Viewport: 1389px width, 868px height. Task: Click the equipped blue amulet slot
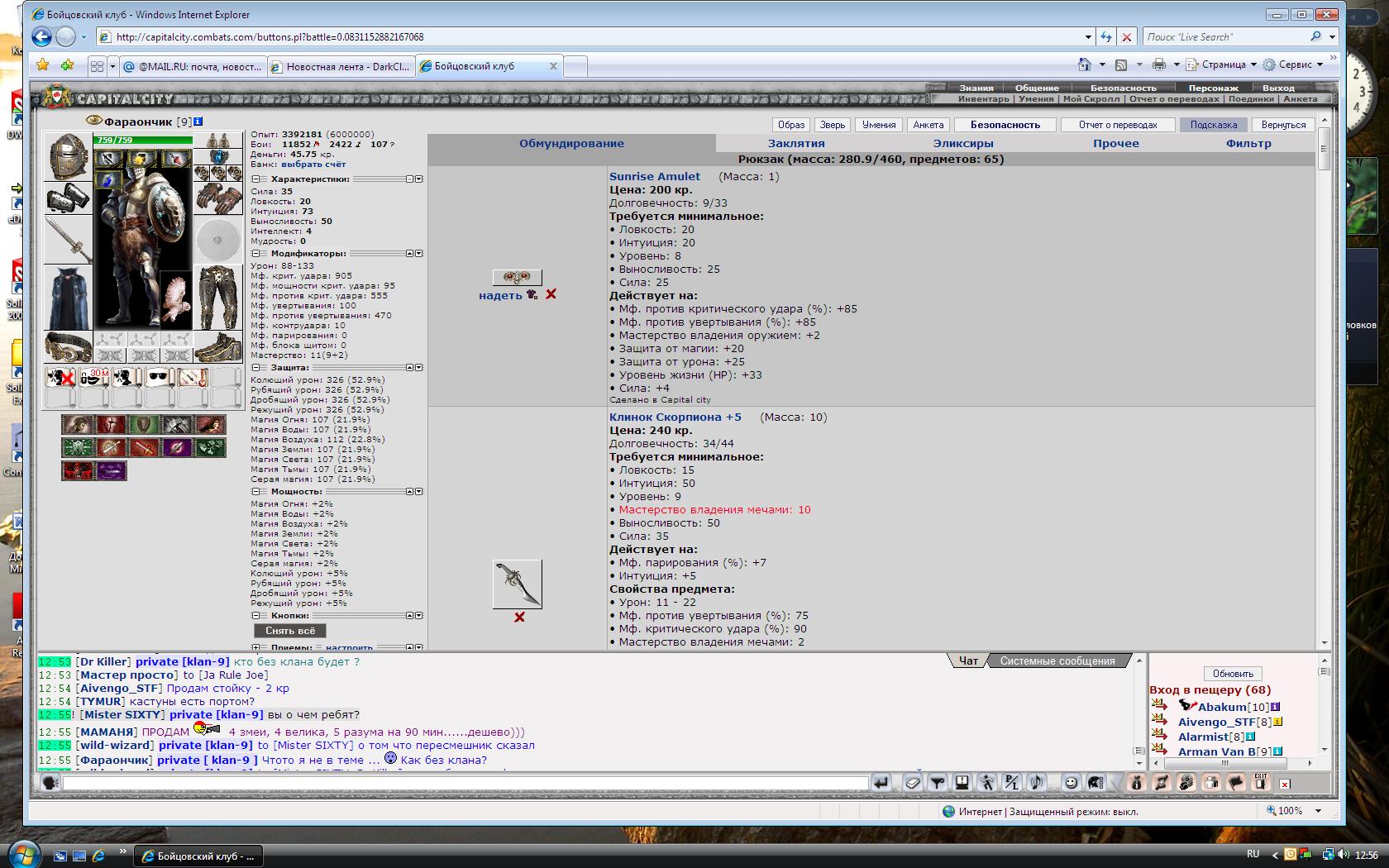217,157
